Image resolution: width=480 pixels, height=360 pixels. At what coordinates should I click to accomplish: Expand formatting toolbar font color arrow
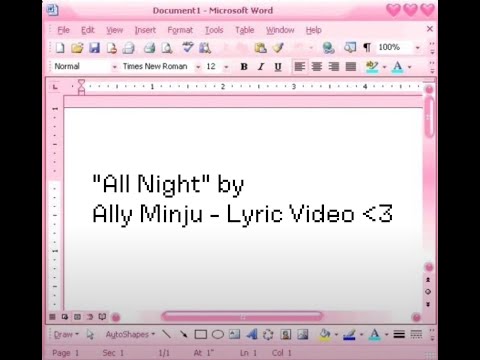point(410,67)
